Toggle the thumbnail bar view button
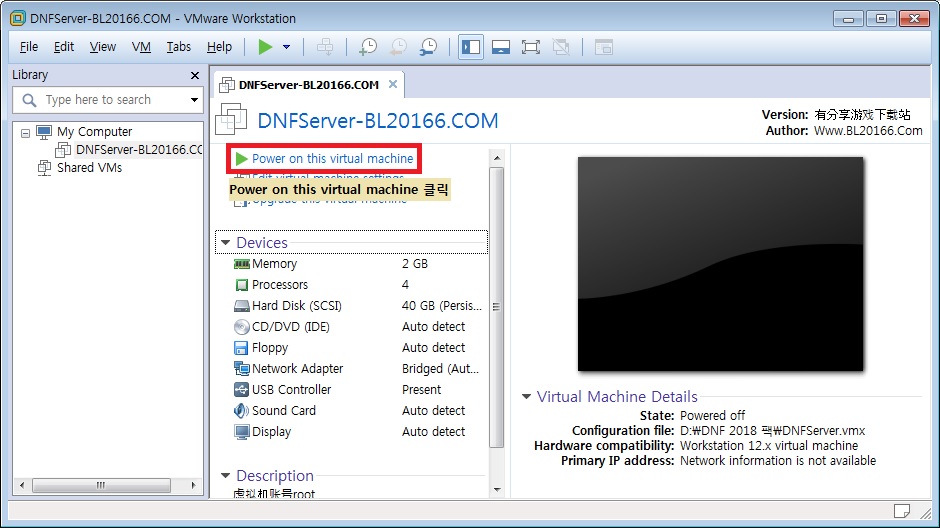 point(501,47)
